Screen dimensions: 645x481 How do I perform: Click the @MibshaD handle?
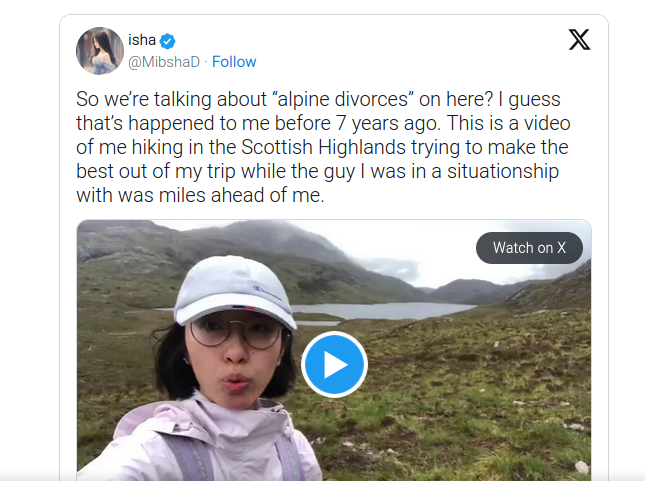tap(164, 62)
